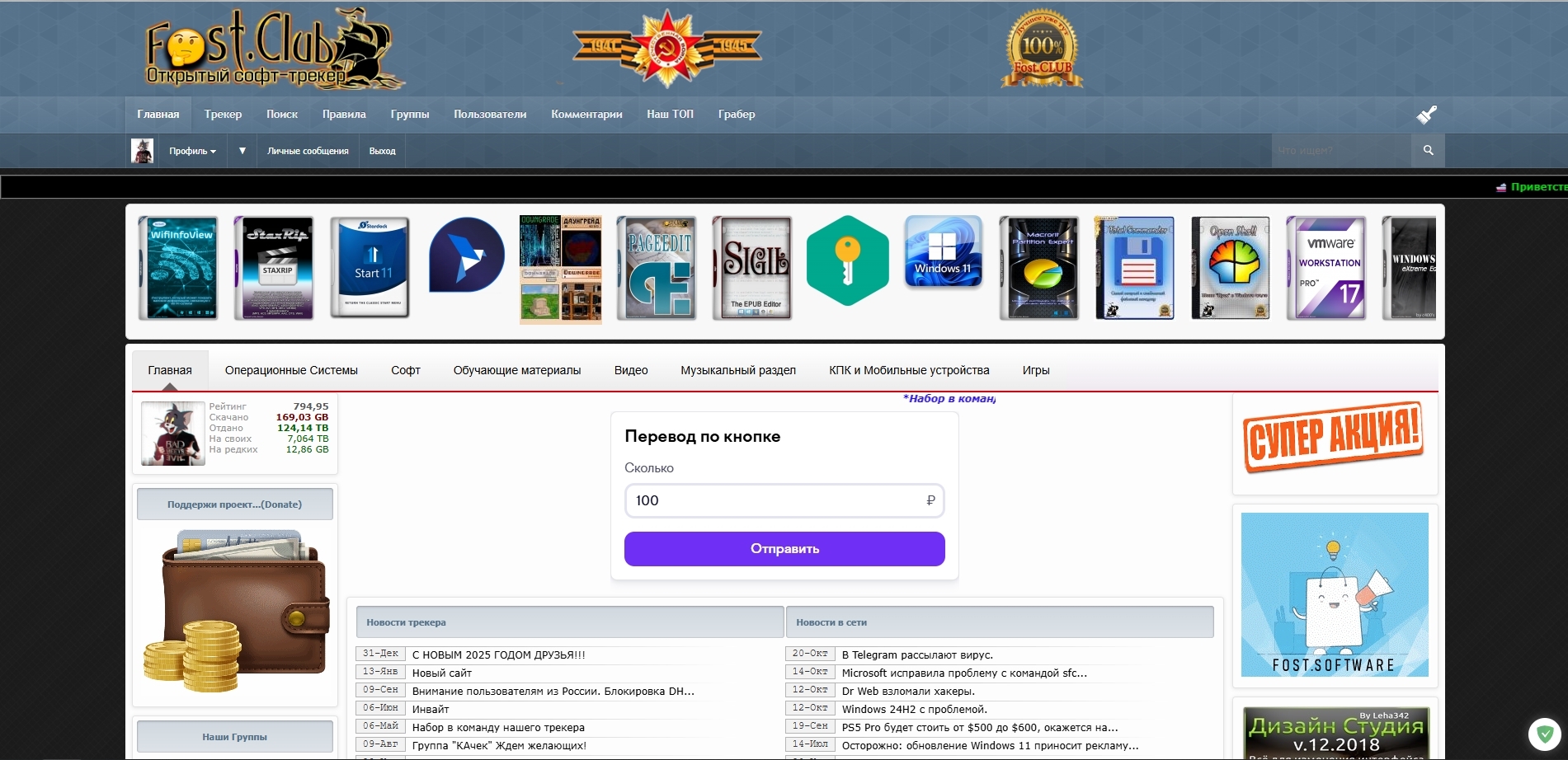
Task: Switch to the Игры tab
Action: 1036,370
